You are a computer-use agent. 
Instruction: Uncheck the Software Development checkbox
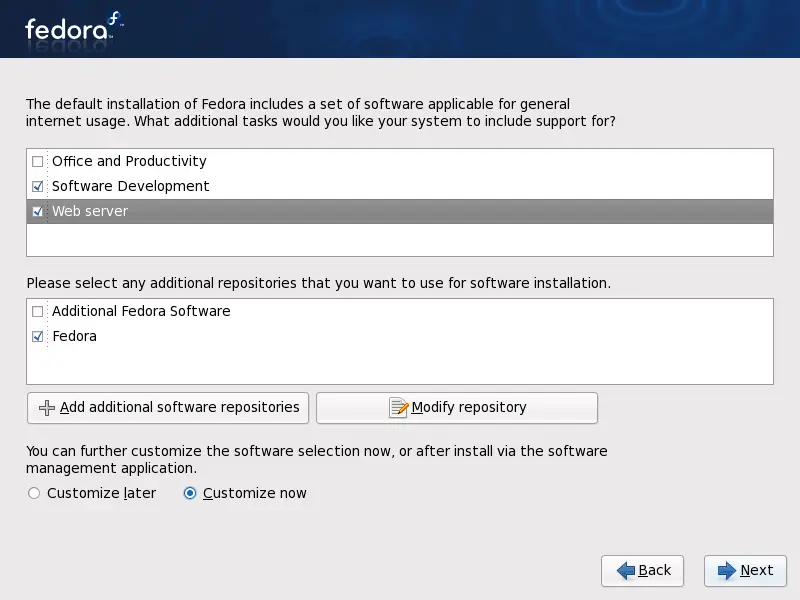[38, 186]
